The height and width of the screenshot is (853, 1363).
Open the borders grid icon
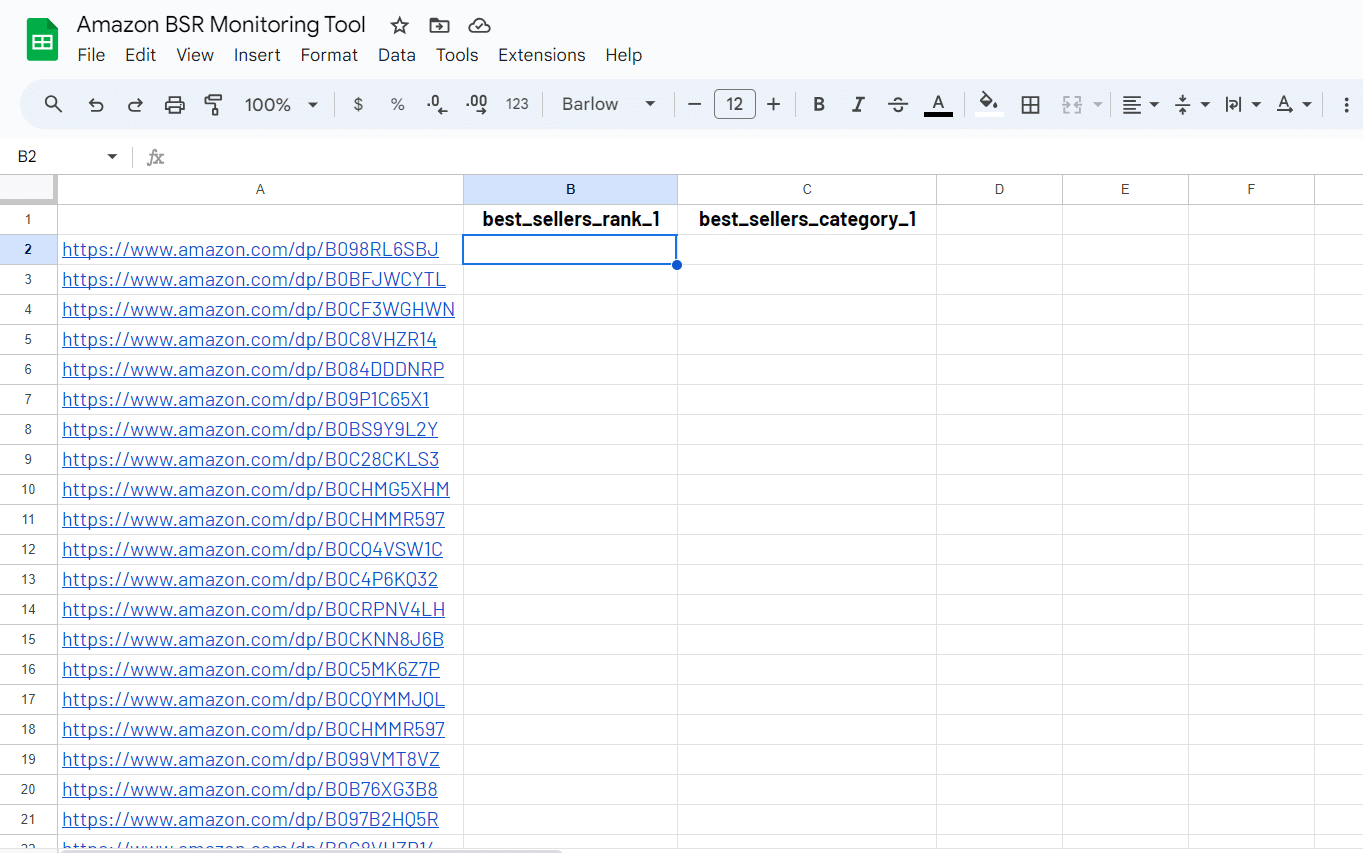click(x=1030, y=104)
